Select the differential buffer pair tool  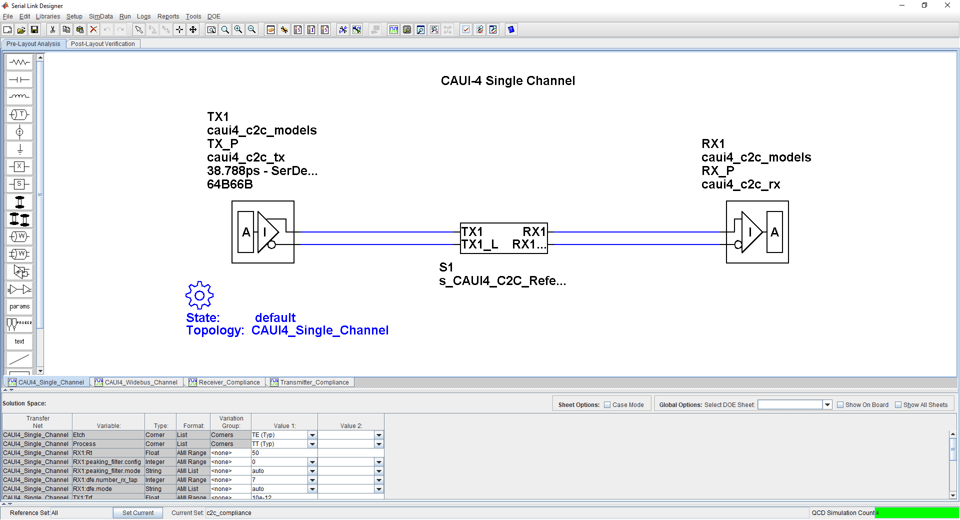tap(20, 289)
